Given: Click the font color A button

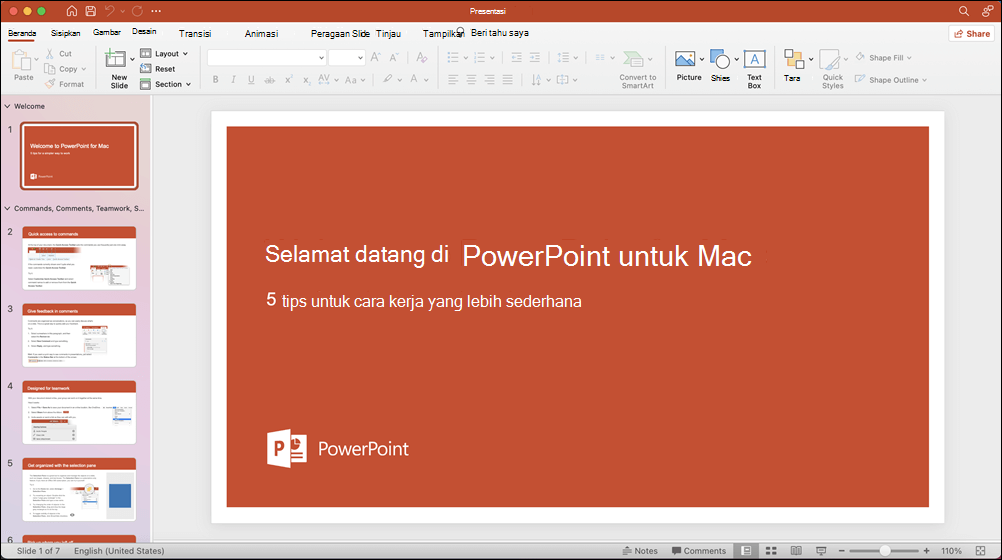Looking at the screenshot, I should point(414,80).
